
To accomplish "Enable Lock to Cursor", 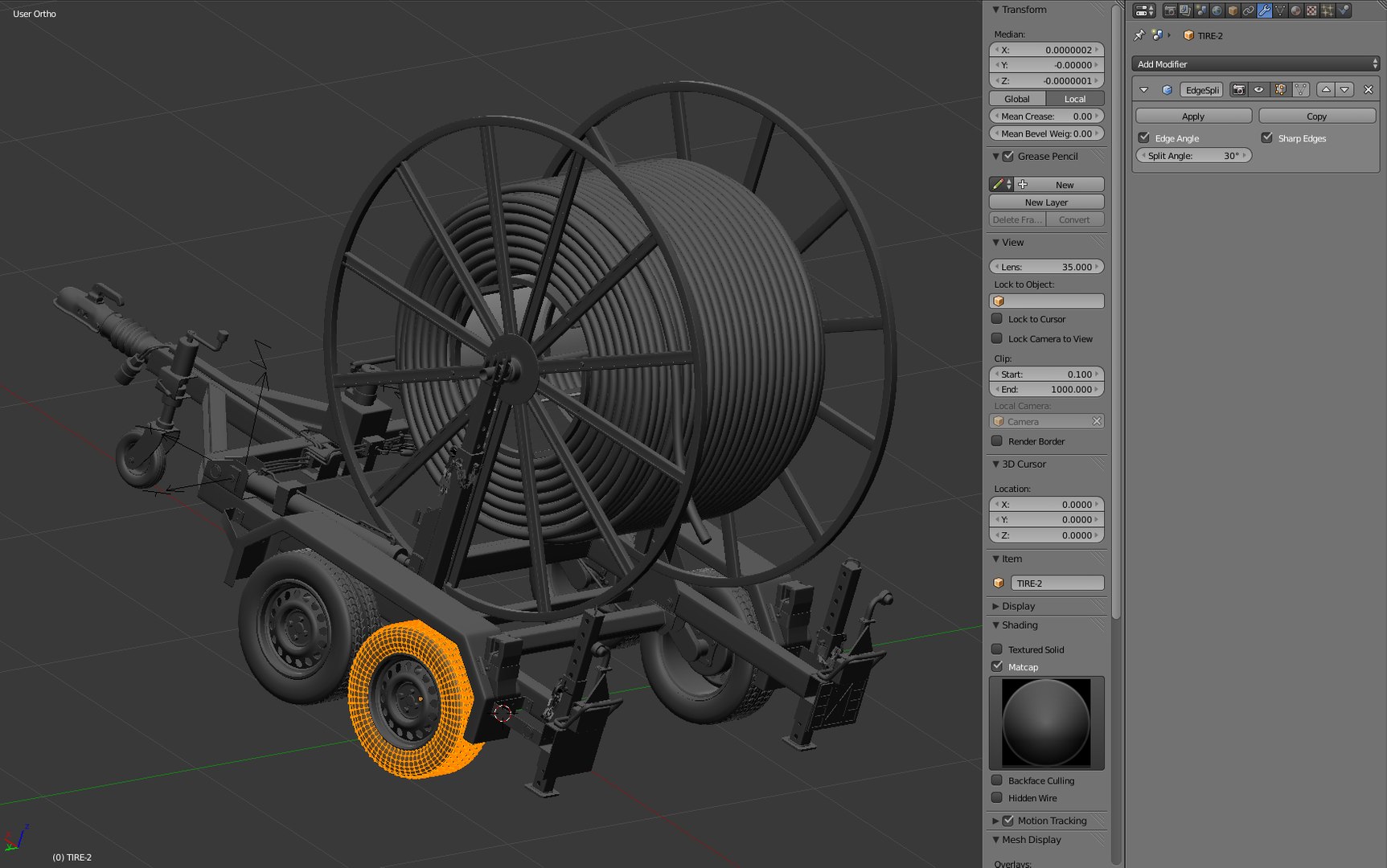I will pyautogui.click(x=997, y=319).
